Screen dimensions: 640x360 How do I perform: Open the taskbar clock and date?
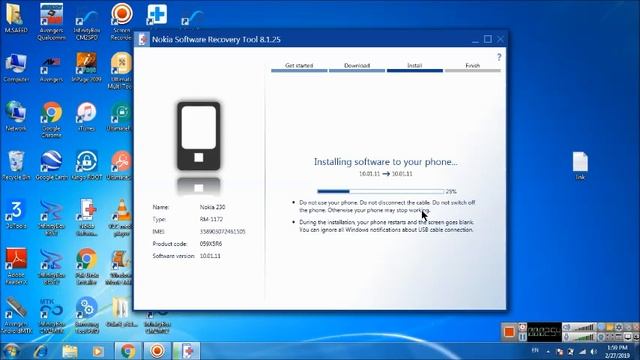tap(617, 351)
